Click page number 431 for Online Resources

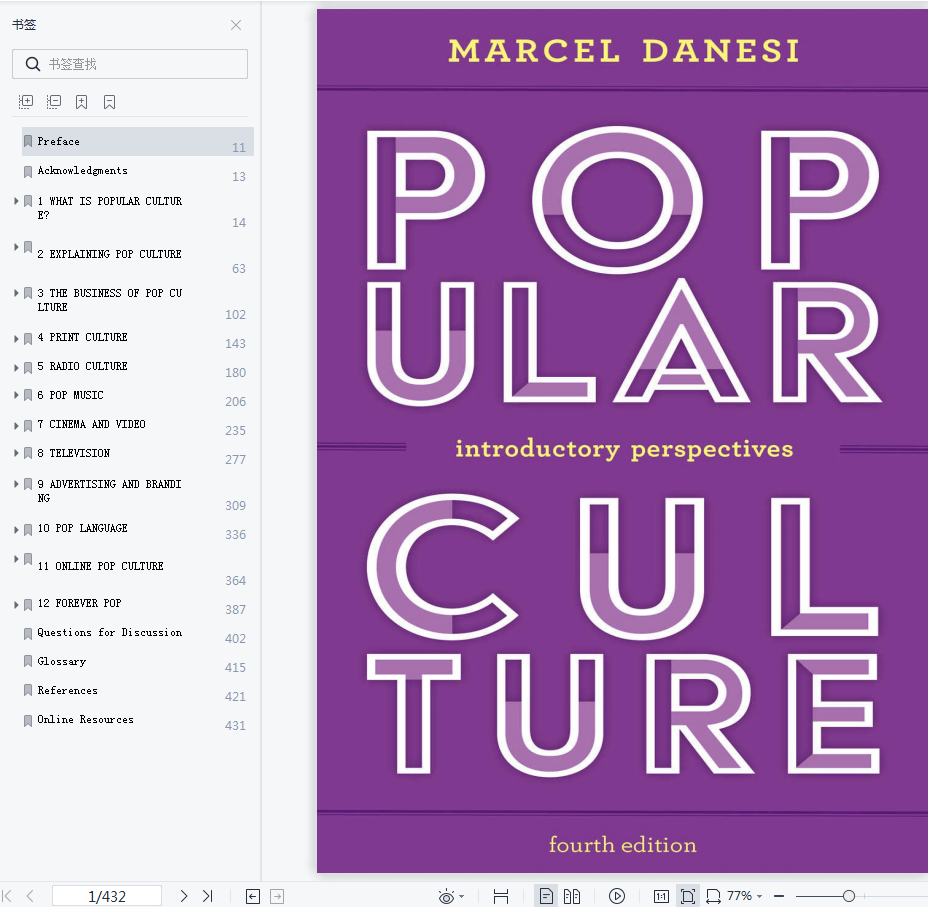coord(235,726)
